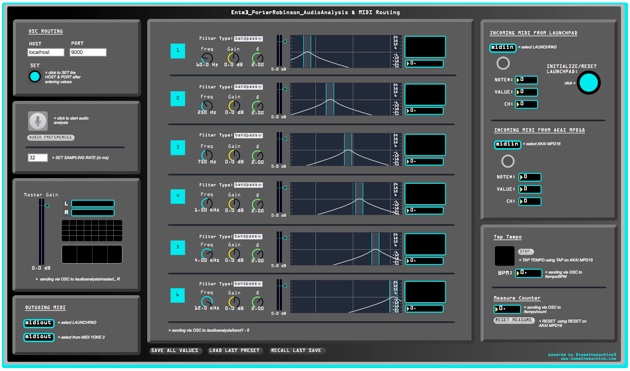Click the HOST field showing localhost

pyautogui.click(x=46, y=52)
